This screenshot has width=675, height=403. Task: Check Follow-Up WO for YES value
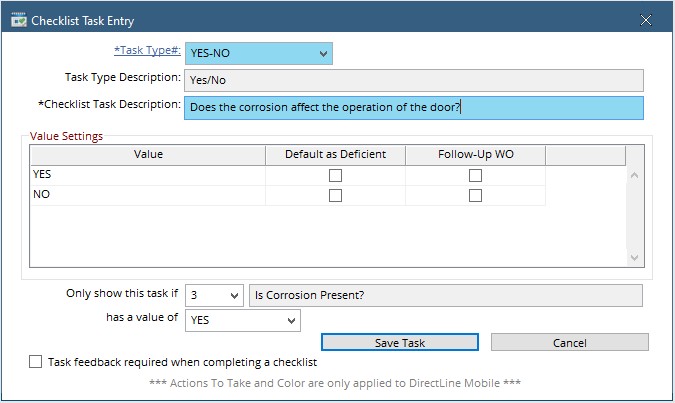pyautogui.click(x=475, y=175)
